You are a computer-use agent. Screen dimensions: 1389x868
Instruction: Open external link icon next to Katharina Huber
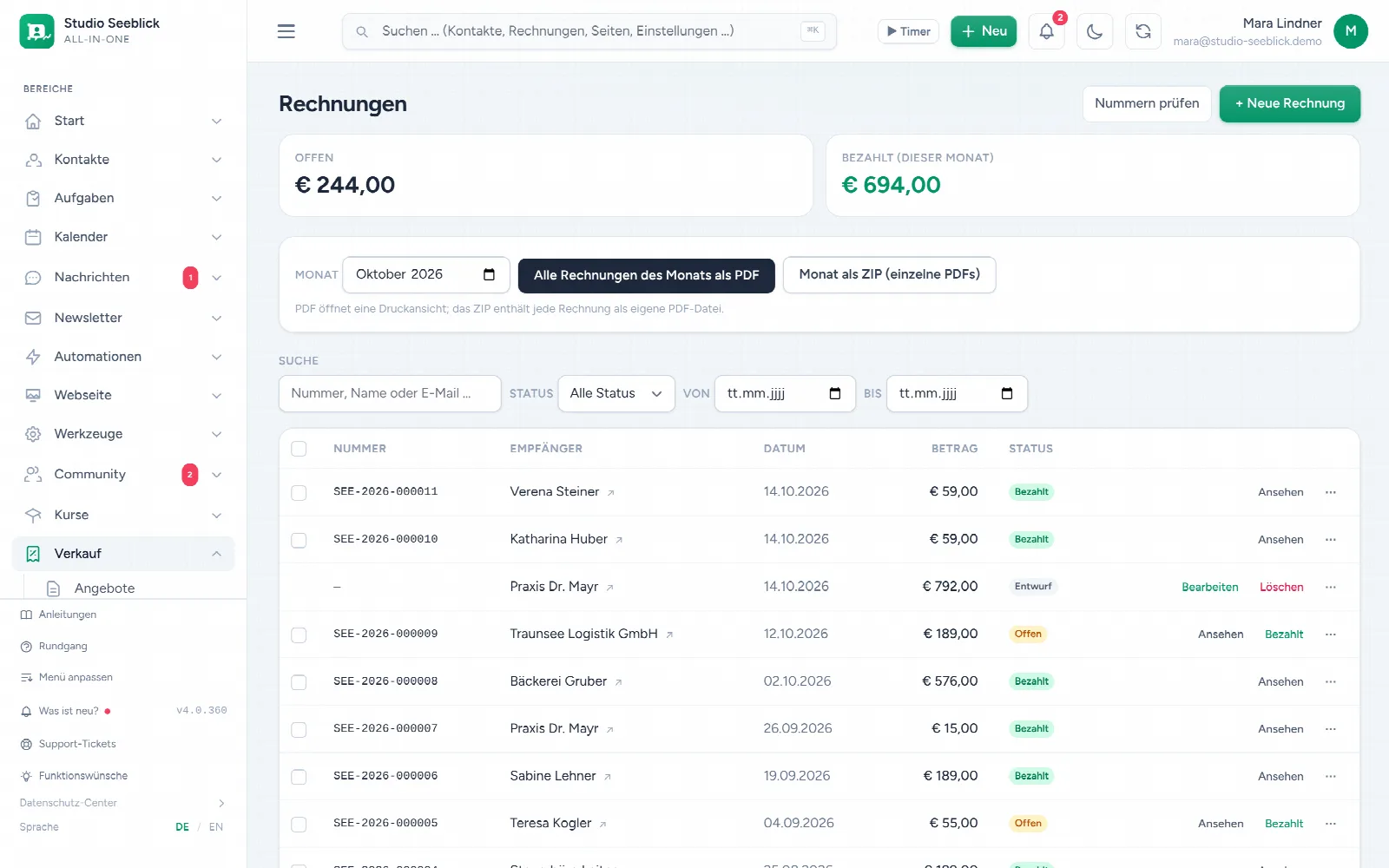[x=619, y=540]
